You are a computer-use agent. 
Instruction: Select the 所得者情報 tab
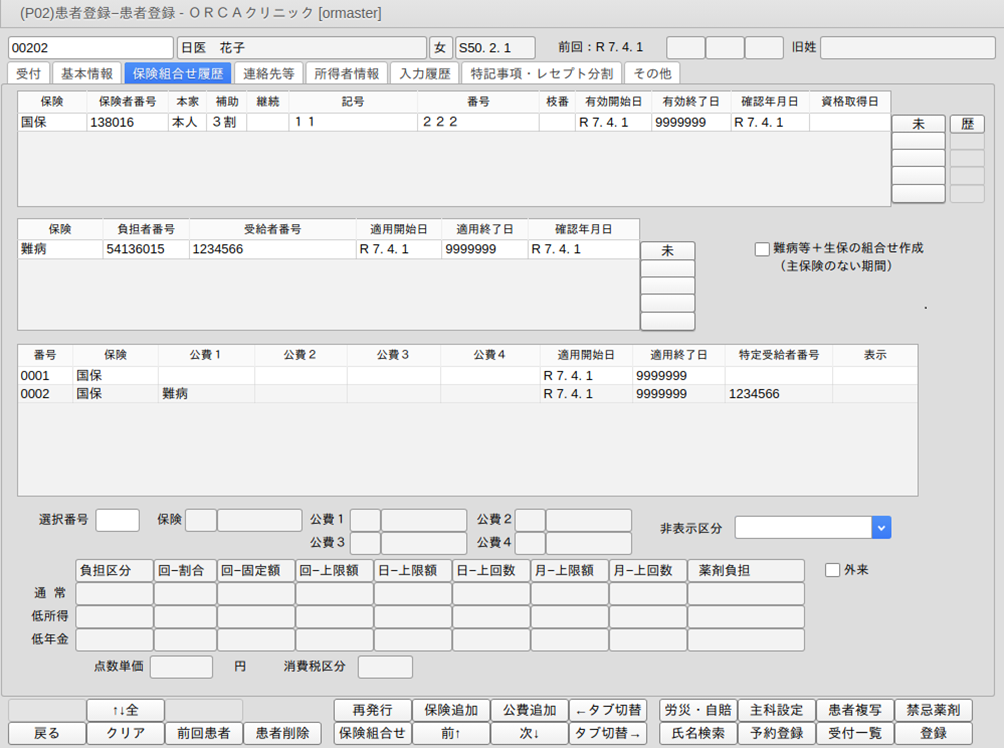[x=346, y=73]
